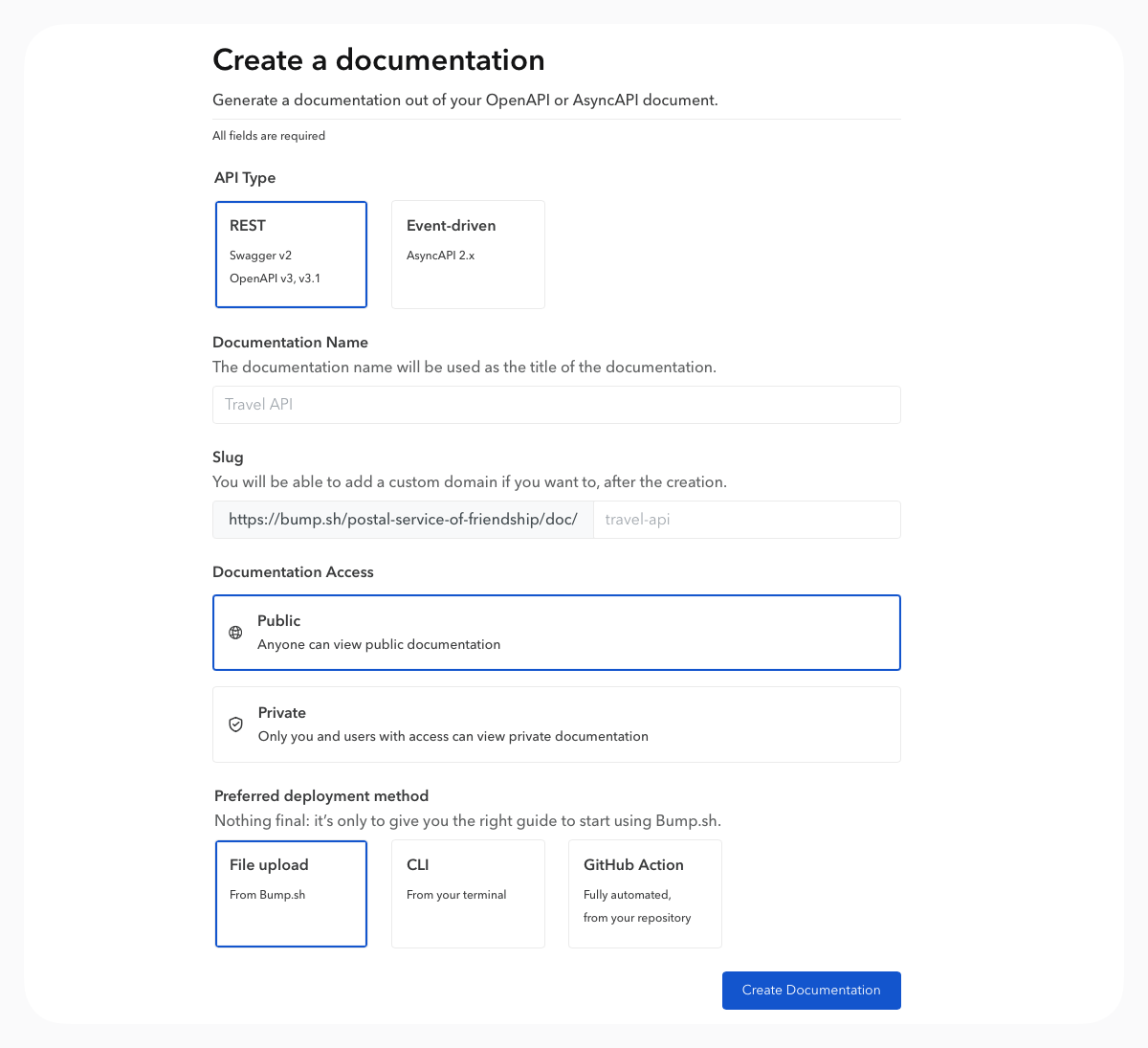Click the shield icon beside Private
This screenshot has width=1148, height=1048.
235,725
